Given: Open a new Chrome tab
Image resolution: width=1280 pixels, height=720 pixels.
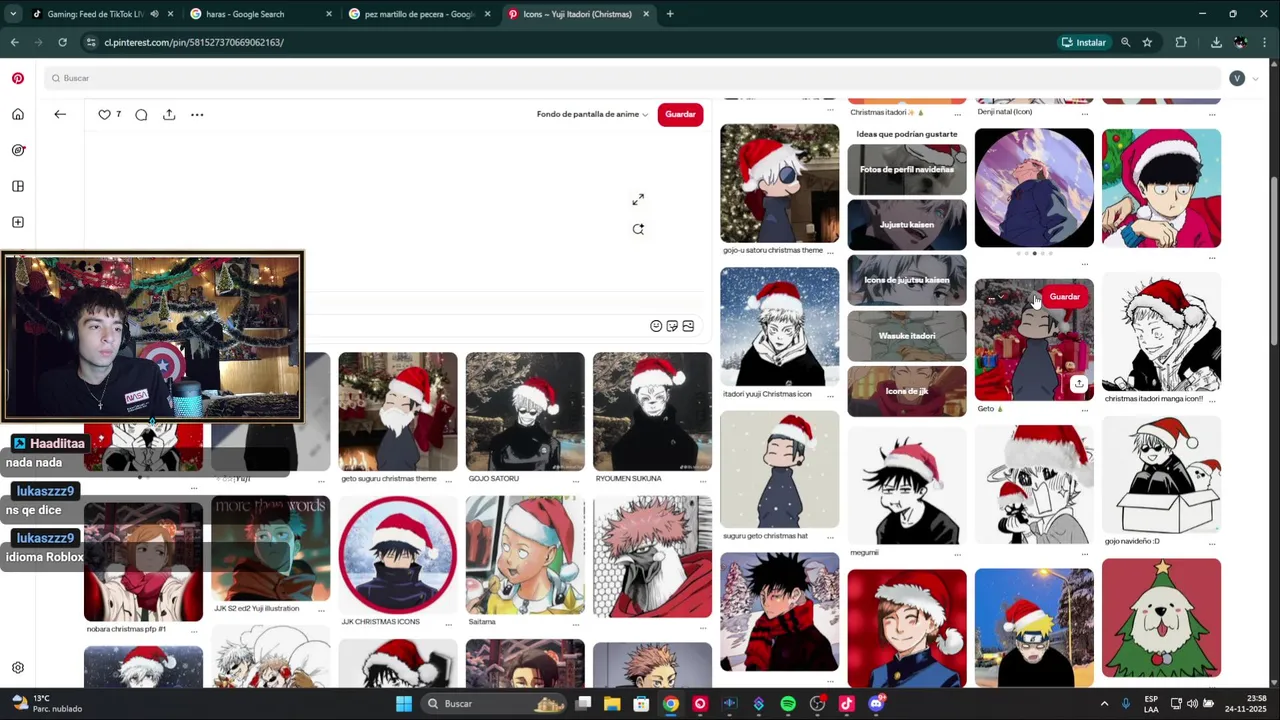Looking at the screenshot, I should coord(670,14).
